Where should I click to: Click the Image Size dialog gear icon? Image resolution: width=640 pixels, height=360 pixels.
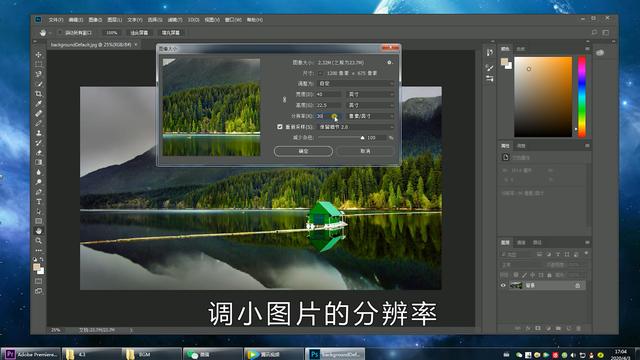pyautogui.click(x=389, y=62)
